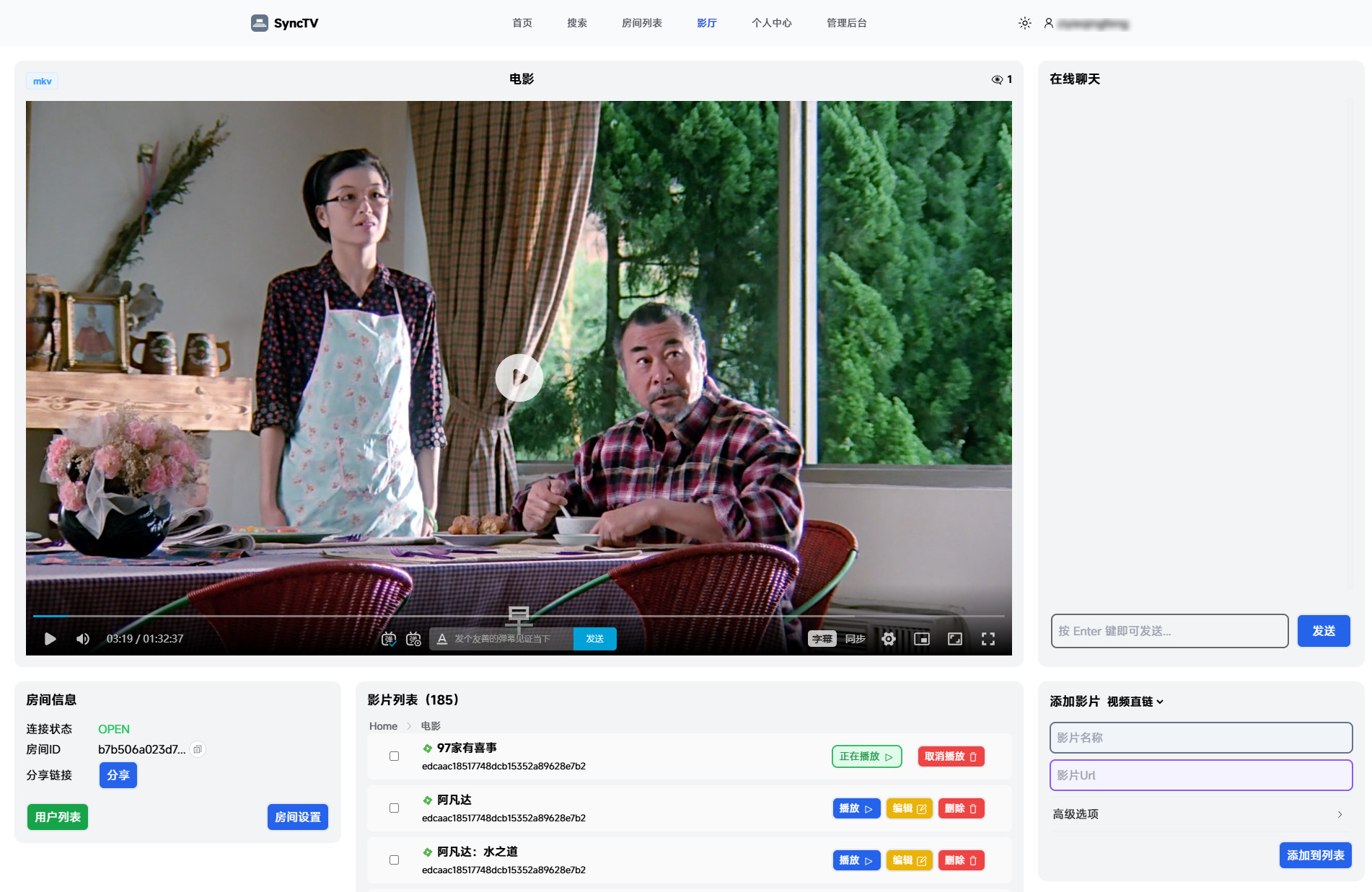The image size is (1372, 892).
Task: Click the 97家有喜事 movie title
Action: coord(467,749)
